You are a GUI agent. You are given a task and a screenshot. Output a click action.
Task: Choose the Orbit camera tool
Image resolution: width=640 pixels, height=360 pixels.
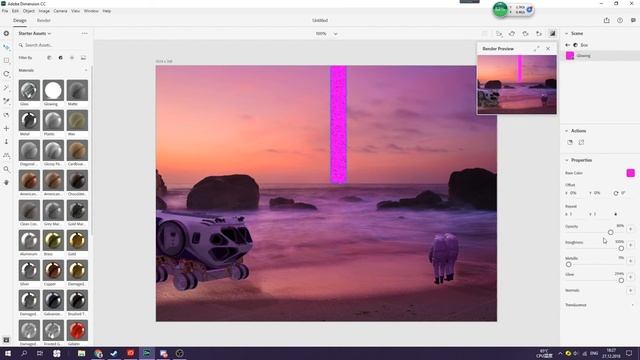coord(6,115)
